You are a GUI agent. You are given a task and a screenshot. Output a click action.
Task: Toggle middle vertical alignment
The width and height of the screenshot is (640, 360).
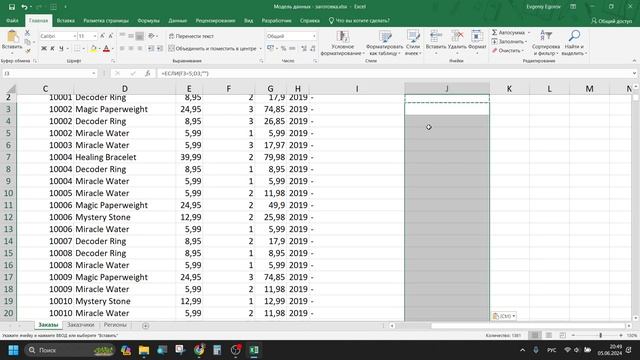131,36
